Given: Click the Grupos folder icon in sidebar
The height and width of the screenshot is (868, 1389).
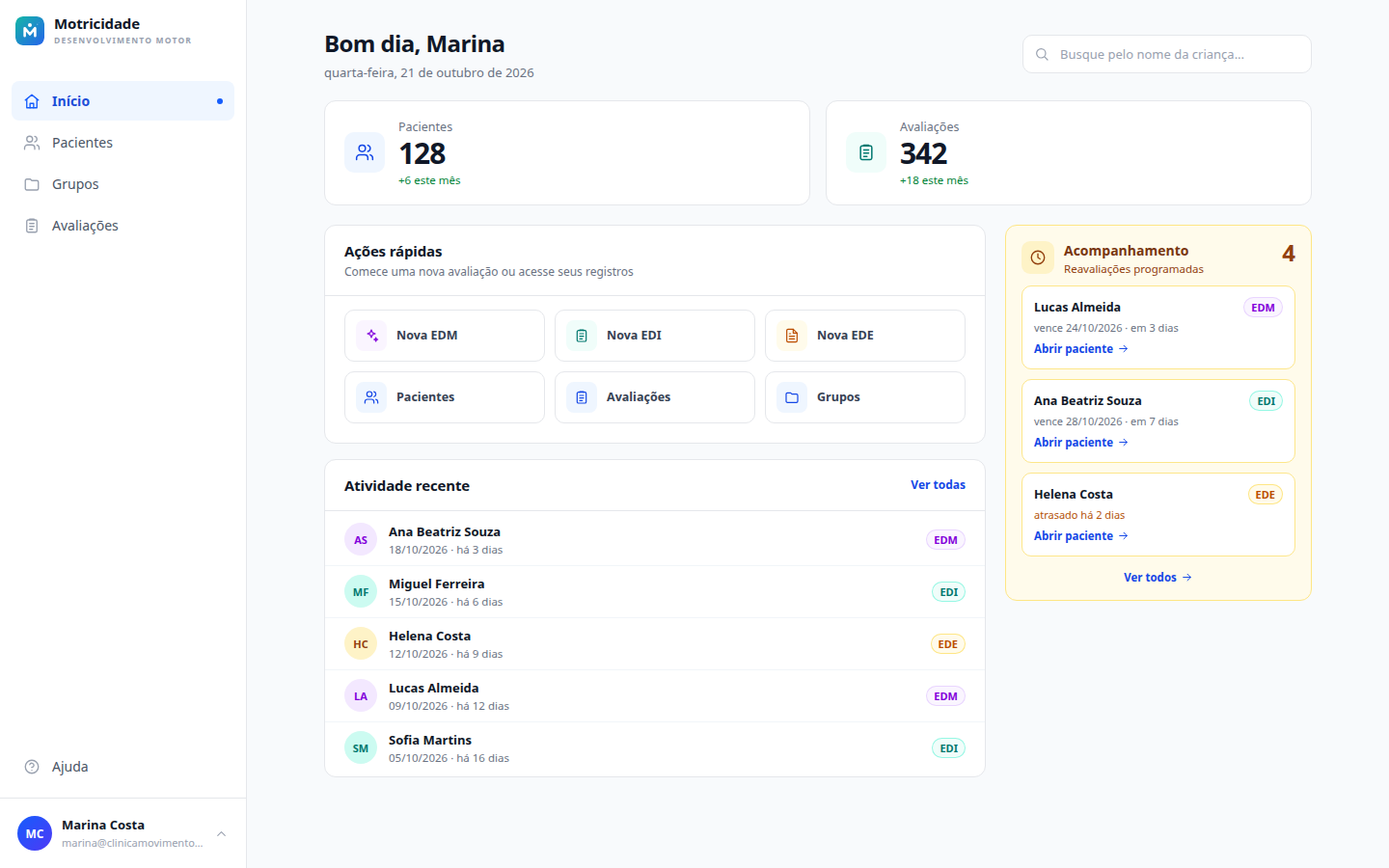Looking at the screenshot, I should [32, 184].
